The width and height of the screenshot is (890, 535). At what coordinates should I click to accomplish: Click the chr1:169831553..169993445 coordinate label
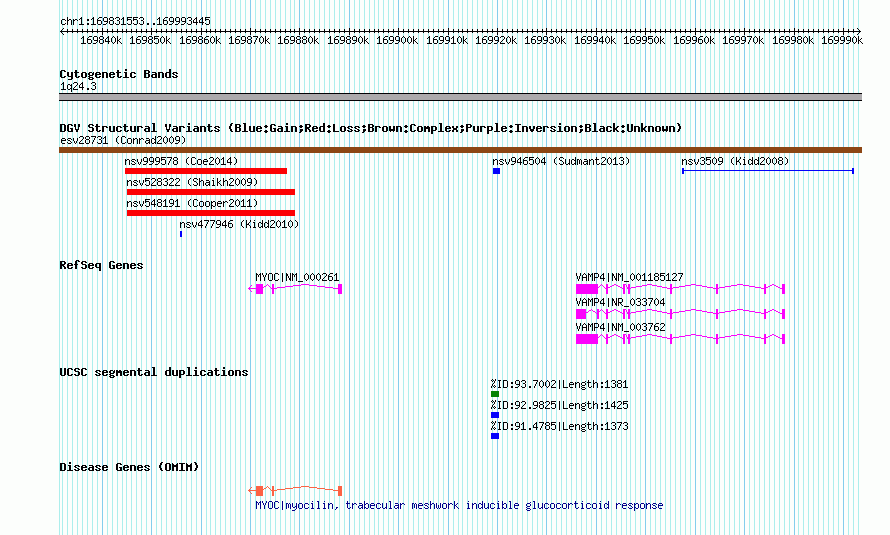tap(135, 21)
